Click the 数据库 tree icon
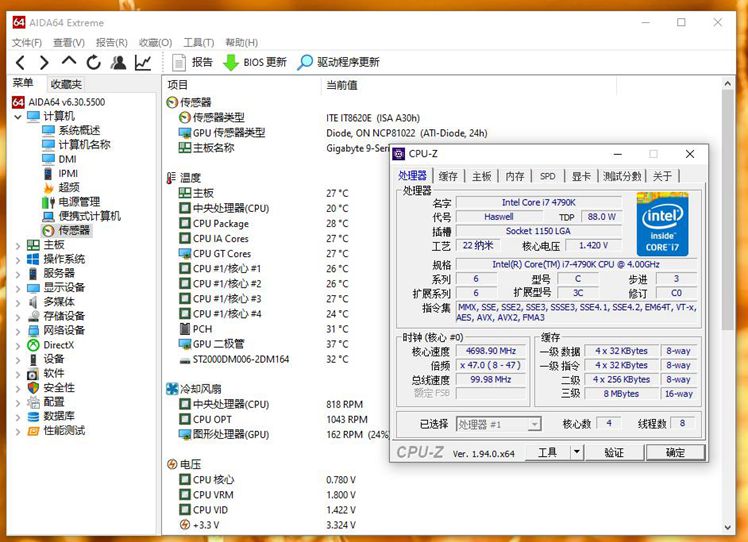The height and width of the screenshot is (542, 748). click(33, 417)
